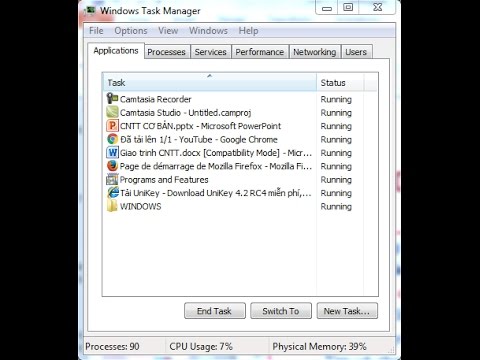Screen dimensions: 480x360
Task: Open the Windows menu
Action: pyautogui.click(x=208, y=31)
